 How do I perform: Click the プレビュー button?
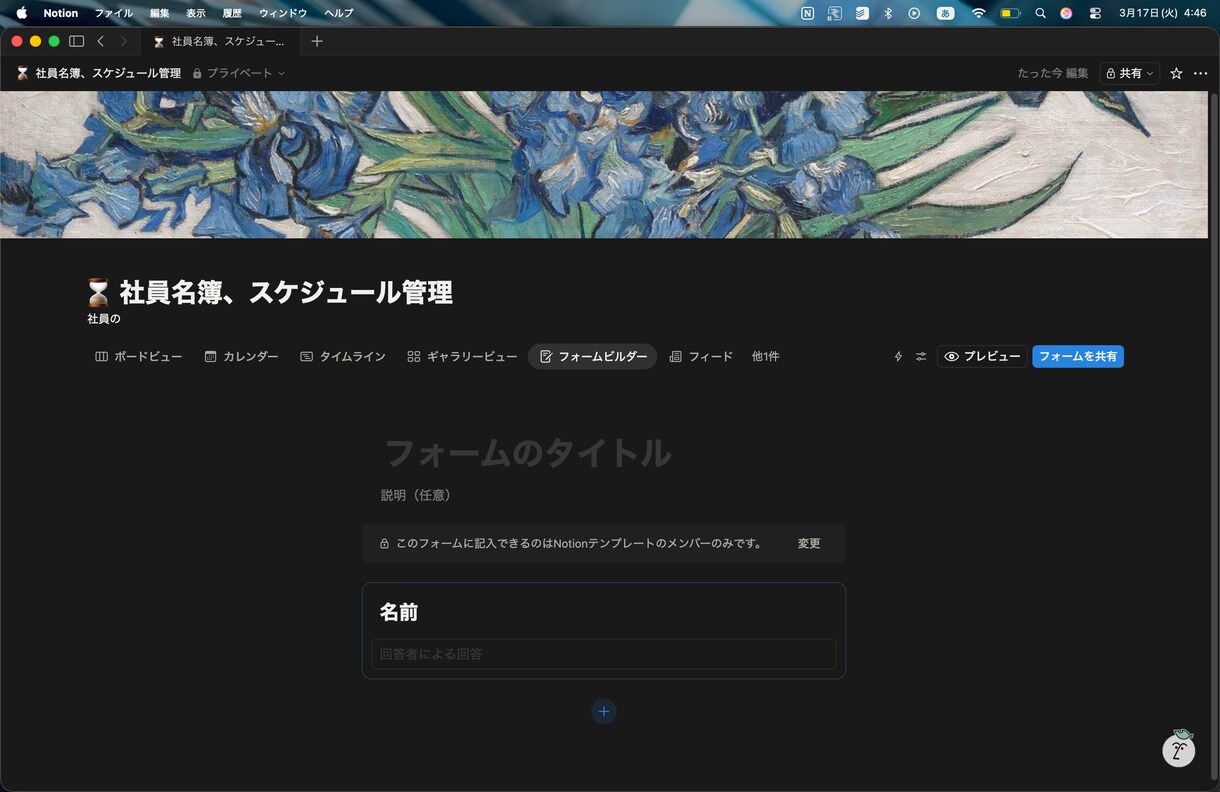pos(982,356)
